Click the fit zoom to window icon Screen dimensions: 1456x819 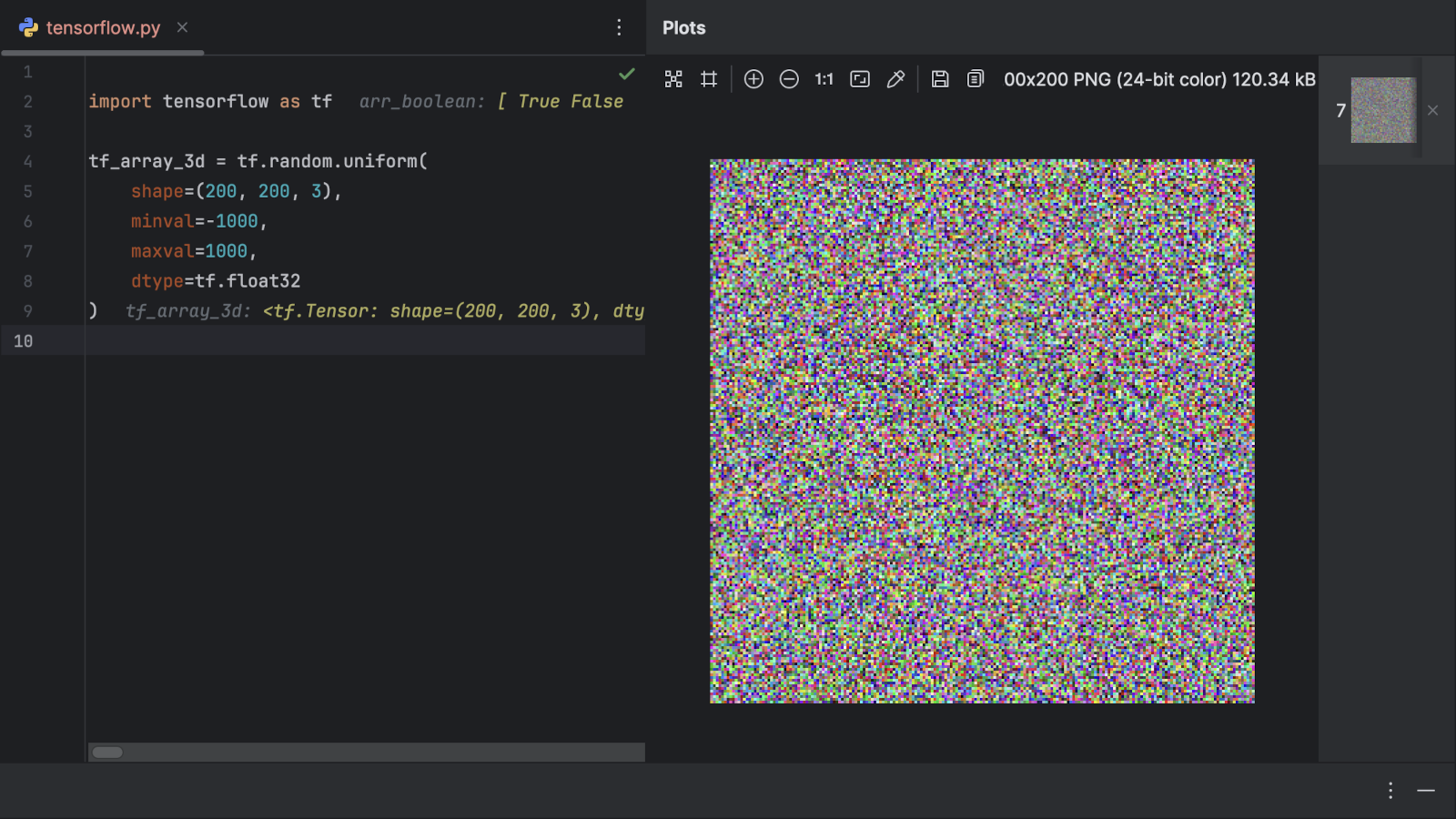pyautogui.click(x=860, y=79)
